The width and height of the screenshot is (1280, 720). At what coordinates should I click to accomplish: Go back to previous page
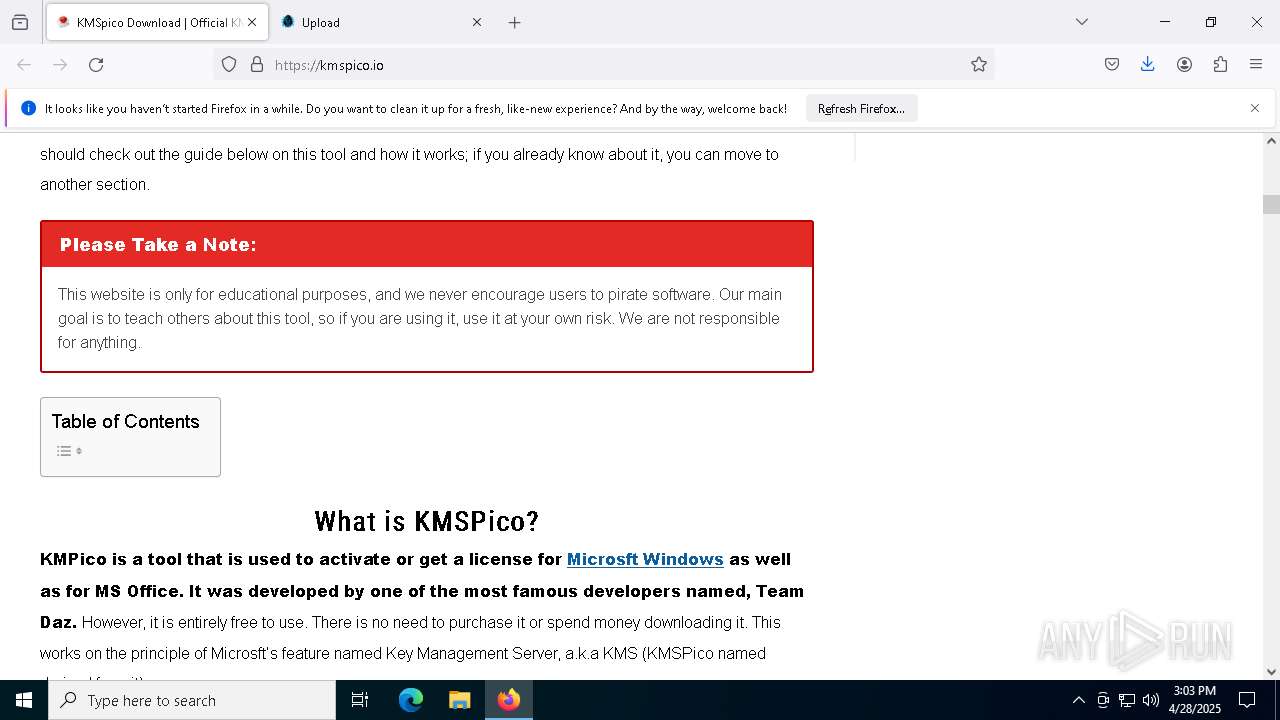coord(24,64)
